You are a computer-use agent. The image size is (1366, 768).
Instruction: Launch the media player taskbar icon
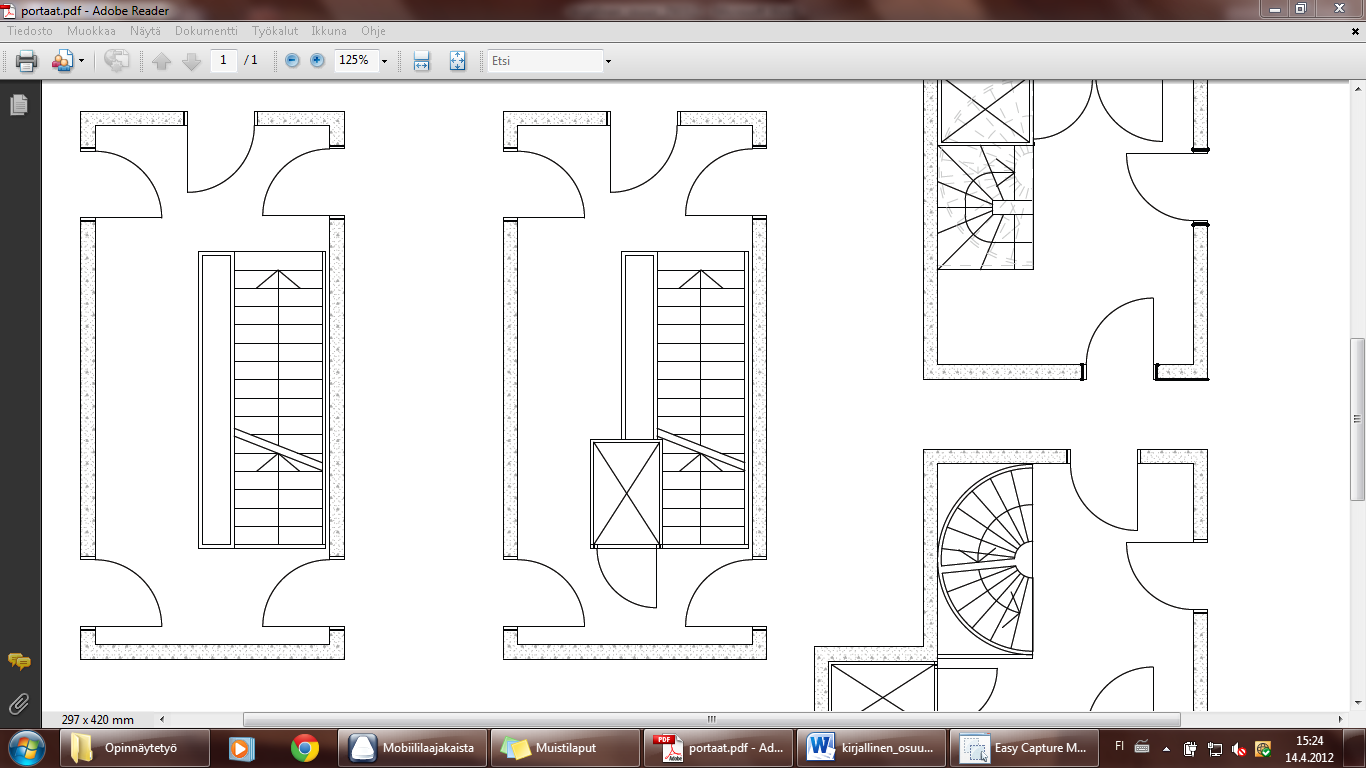pyautogui.click(x=240, y=747)
